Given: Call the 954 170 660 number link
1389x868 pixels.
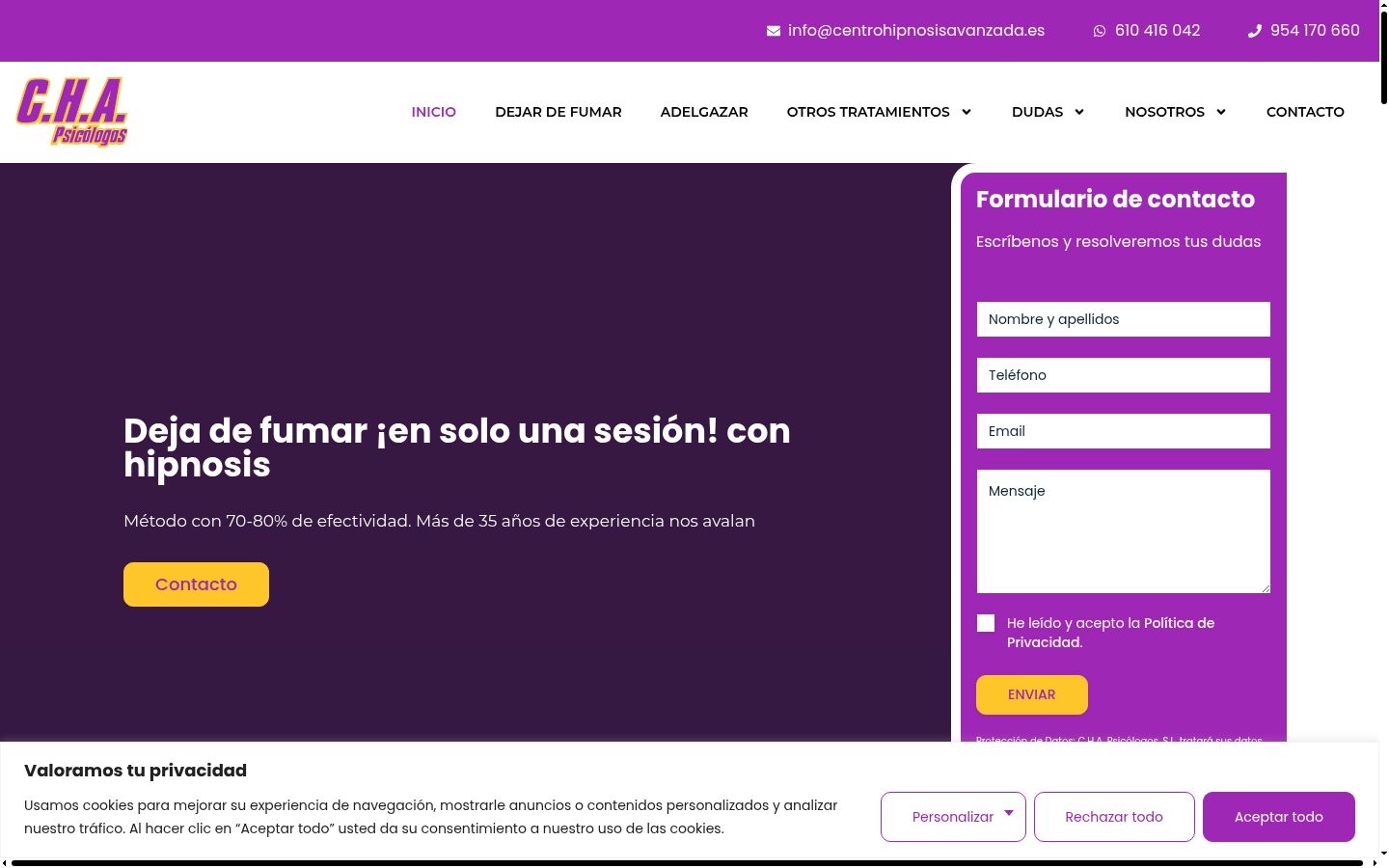Looking at the screenshot, I should click(1315, 31).
